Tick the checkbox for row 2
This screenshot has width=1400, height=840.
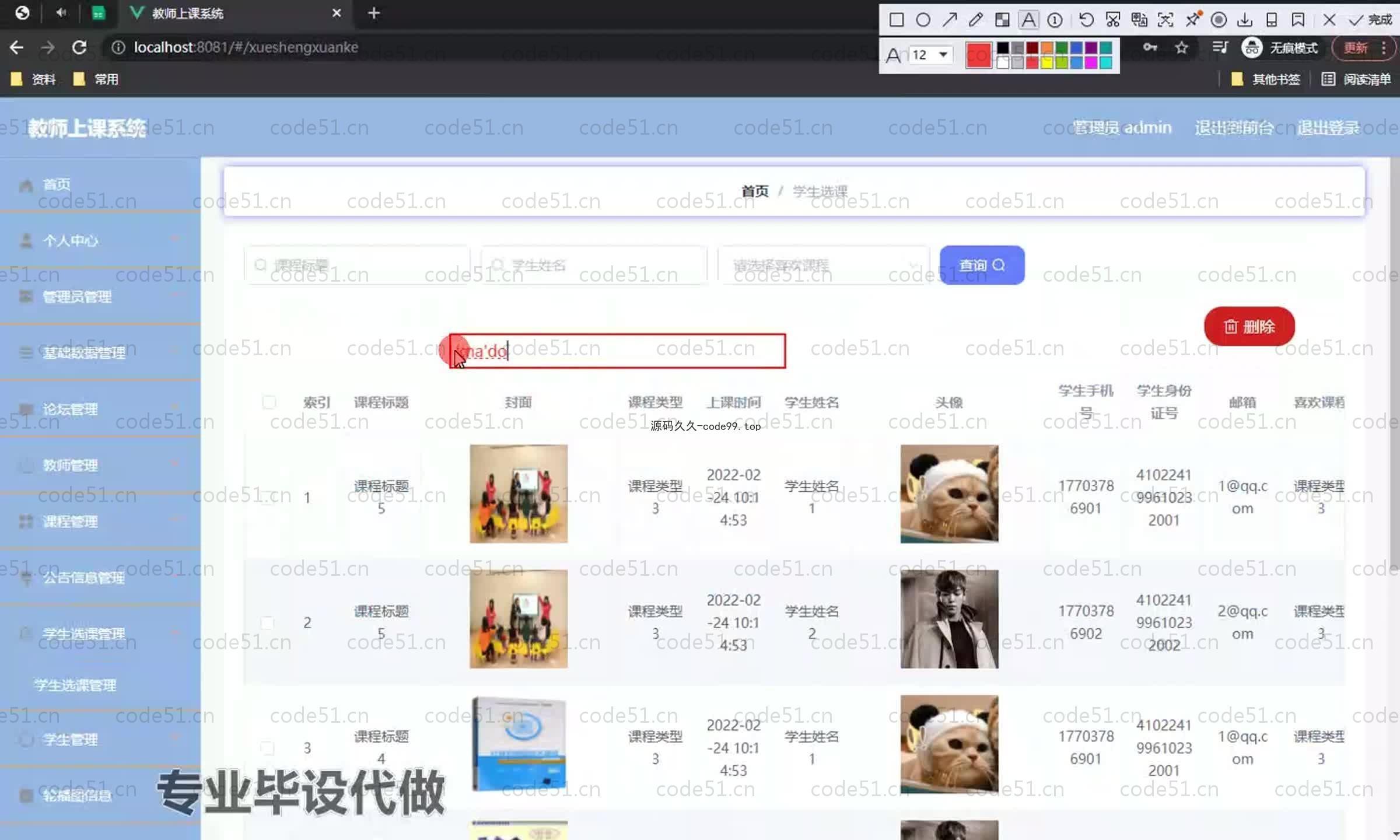267,622
